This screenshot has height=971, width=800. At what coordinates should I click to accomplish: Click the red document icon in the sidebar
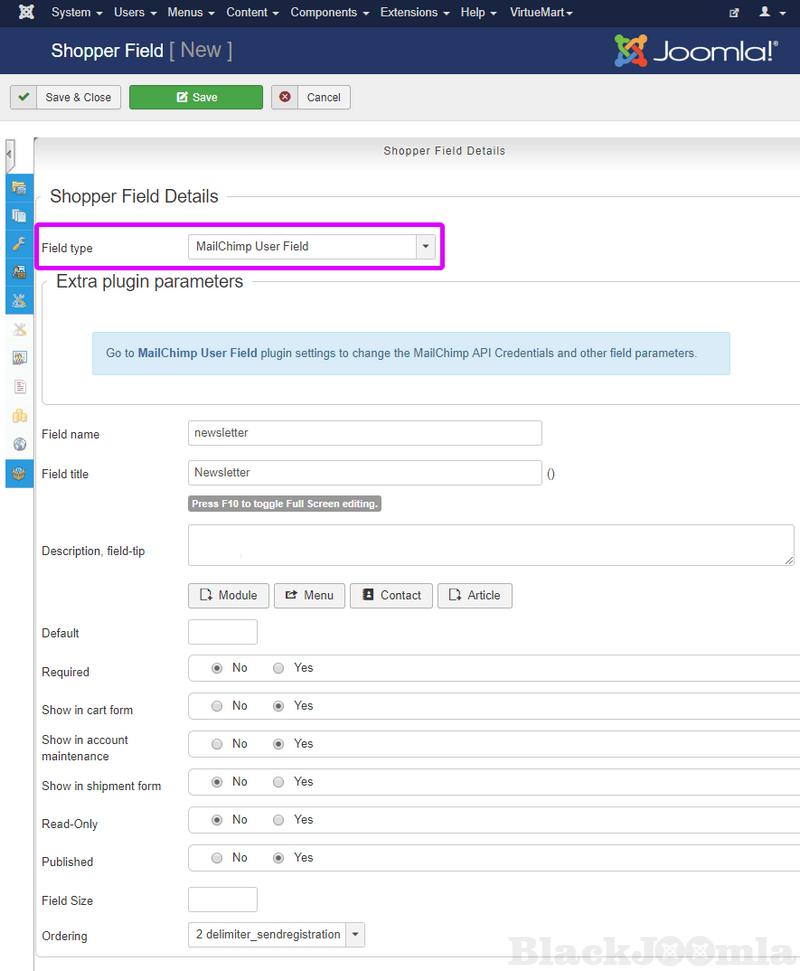point(19,387)
